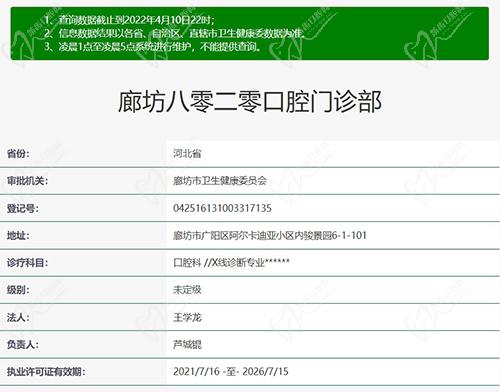Click the address ending in 6-1-101
Screen dimensions: 500x392
pyautogui.click(x=270, y=235)
